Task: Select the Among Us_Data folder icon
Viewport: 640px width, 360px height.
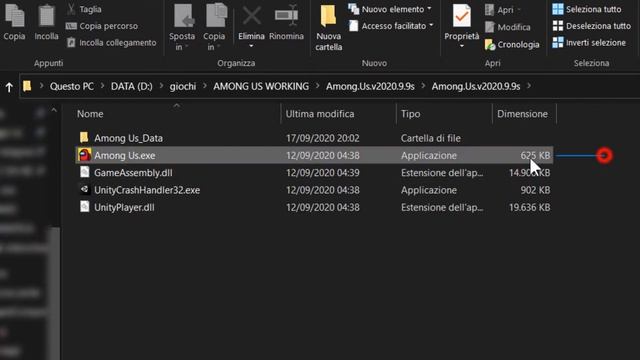Action: (x=84, y=138)
